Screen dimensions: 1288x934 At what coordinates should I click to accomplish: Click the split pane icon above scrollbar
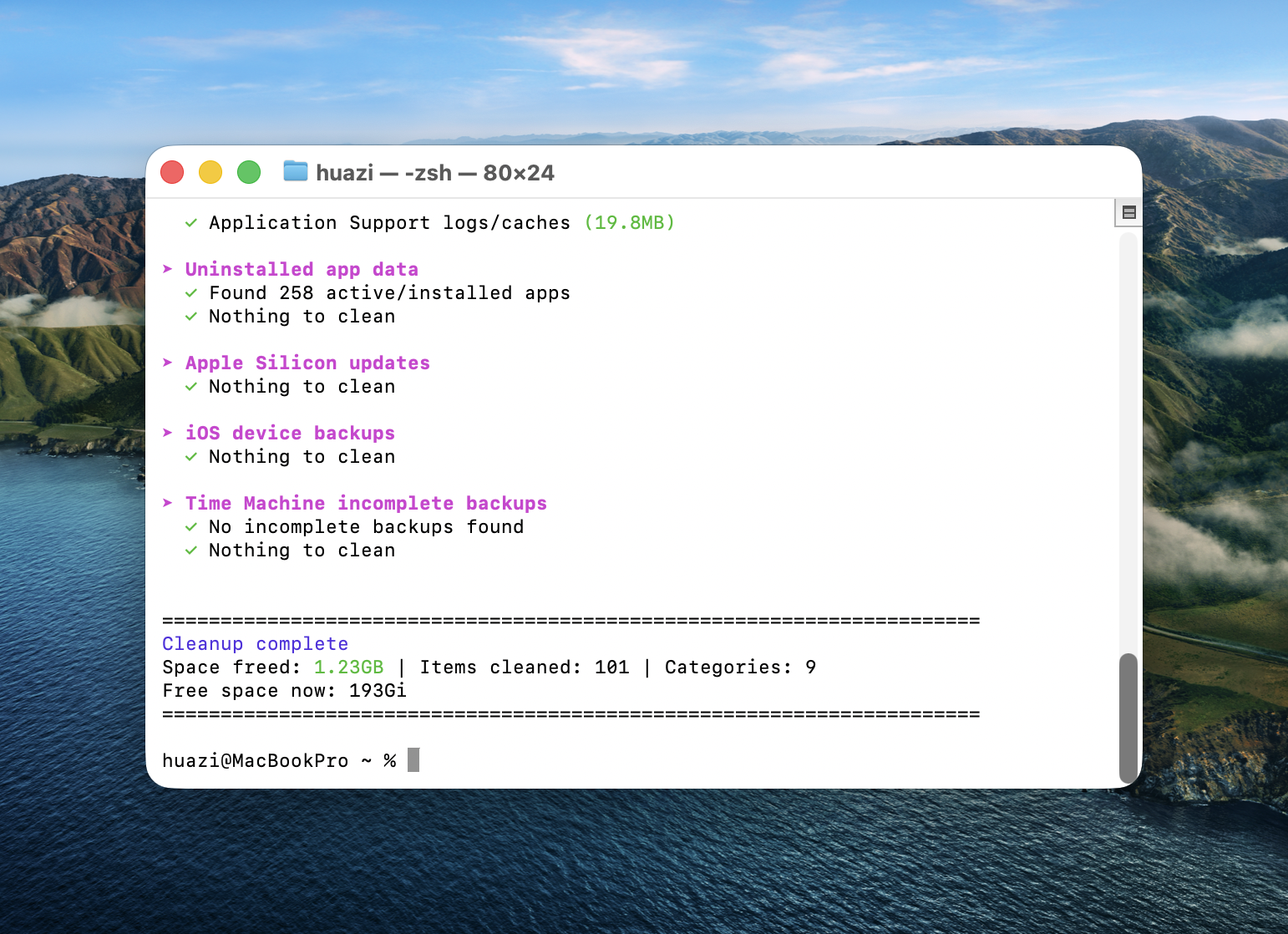1128,212
